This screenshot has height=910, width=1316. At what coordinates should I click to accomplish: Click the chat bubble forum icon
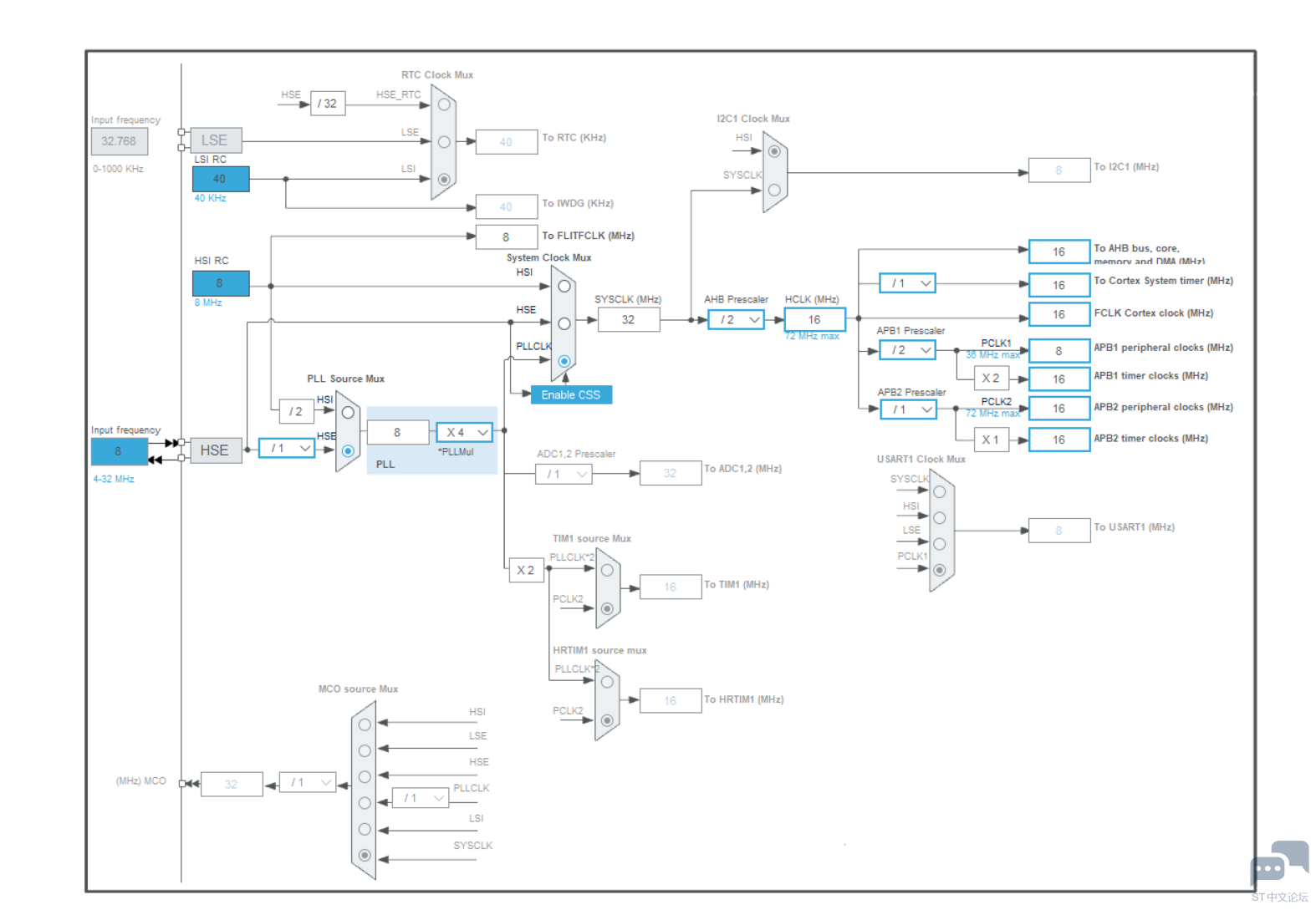point(1279,864)
